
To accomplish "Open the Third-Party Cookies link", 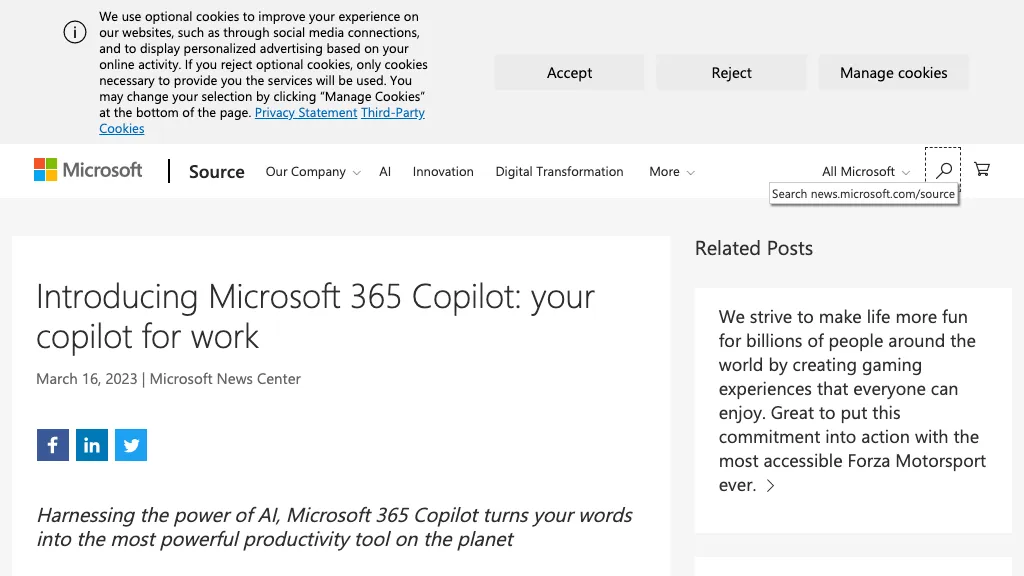I will pyautogui.click(x=393, y=112).
